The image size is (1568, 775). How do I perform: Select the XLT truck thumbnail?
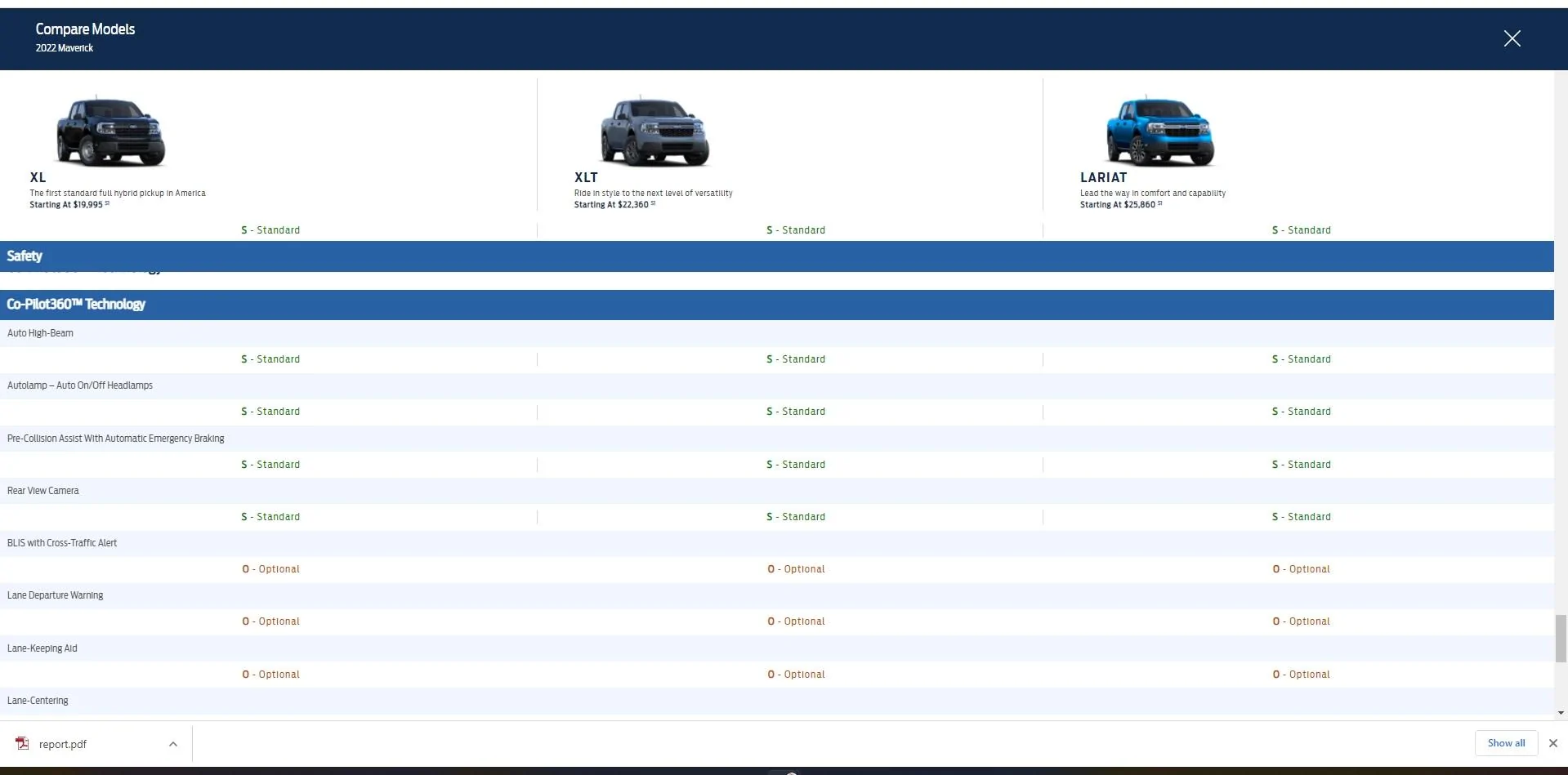pos(654,131)
